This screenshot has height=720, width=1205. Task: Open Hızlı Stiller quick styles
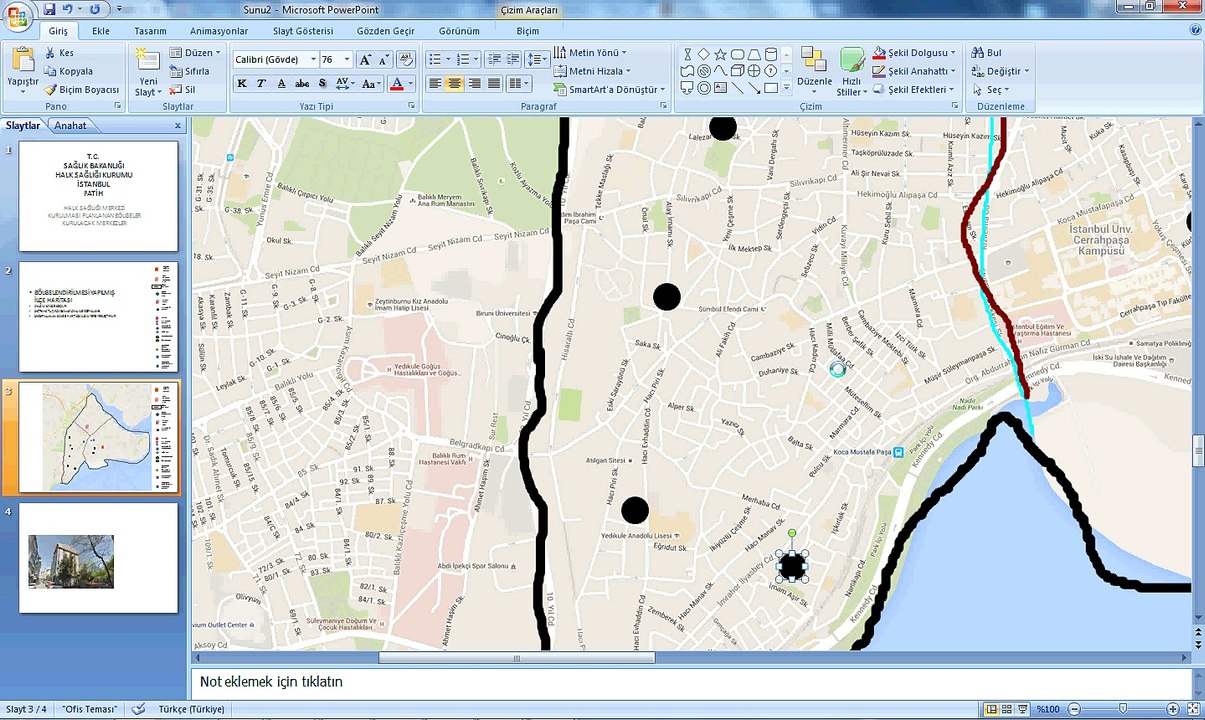click(851, 72)
